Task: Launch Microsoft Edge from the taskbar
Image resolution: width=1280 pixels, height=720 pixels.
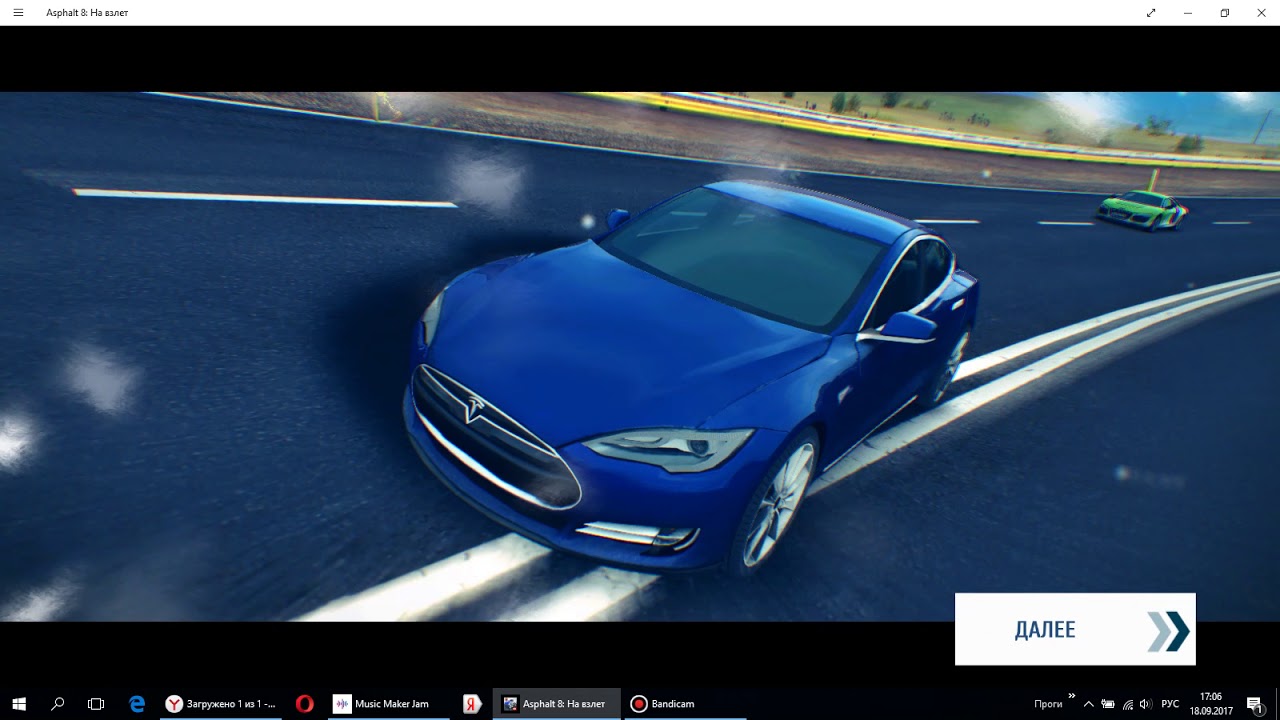Action: [x=137, y=704]
